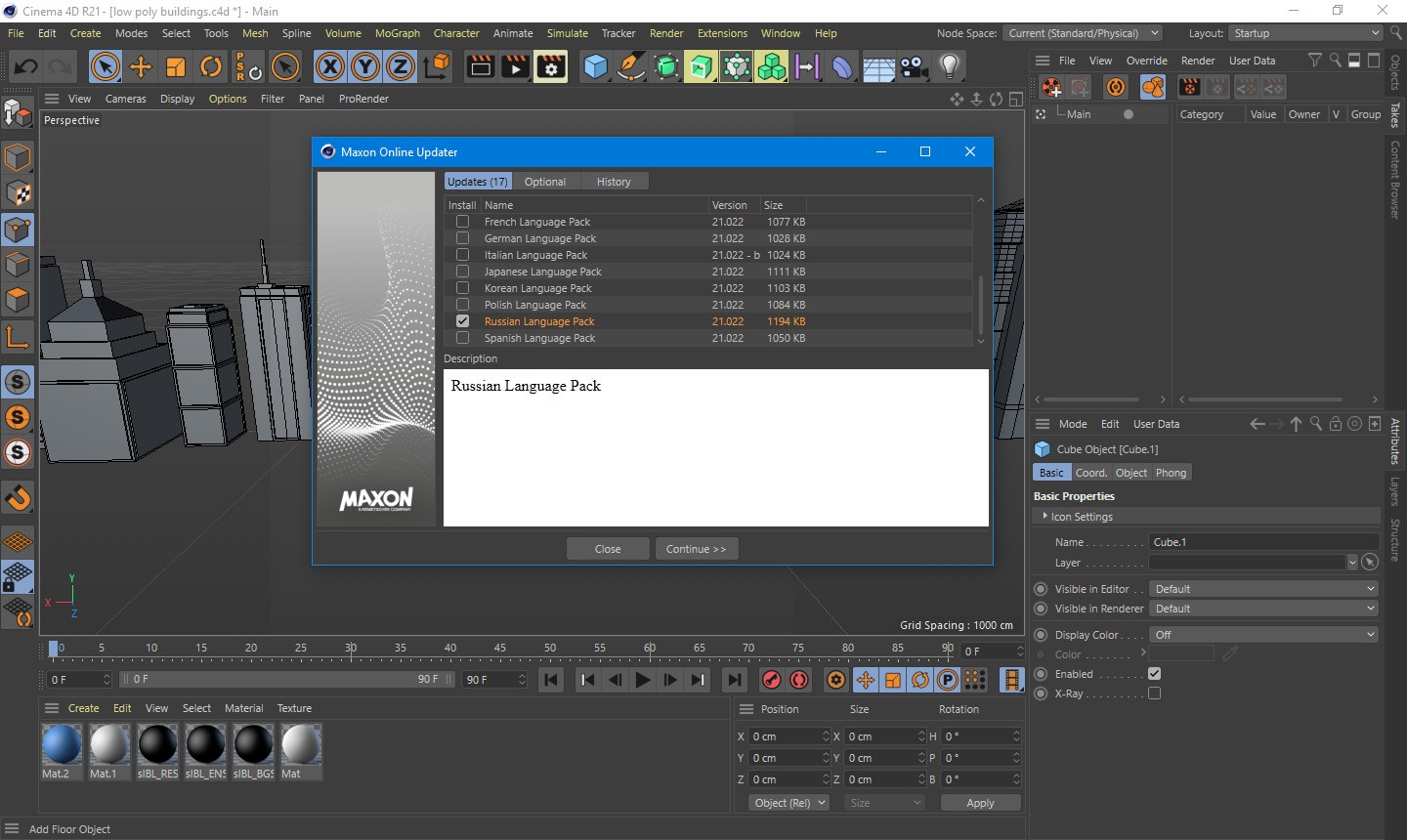
Task: Click the object Name input field
Action: 1263,542
